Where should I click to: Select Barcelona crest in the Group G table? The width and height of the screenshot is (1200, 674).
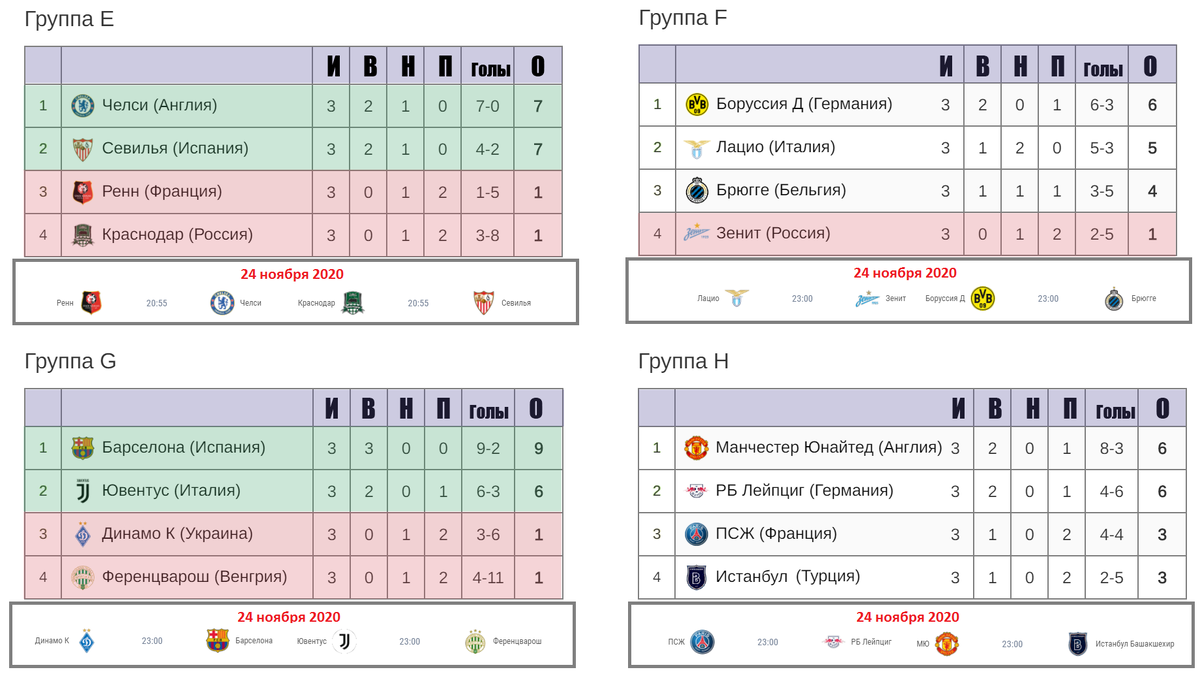(x=82, y=448)
